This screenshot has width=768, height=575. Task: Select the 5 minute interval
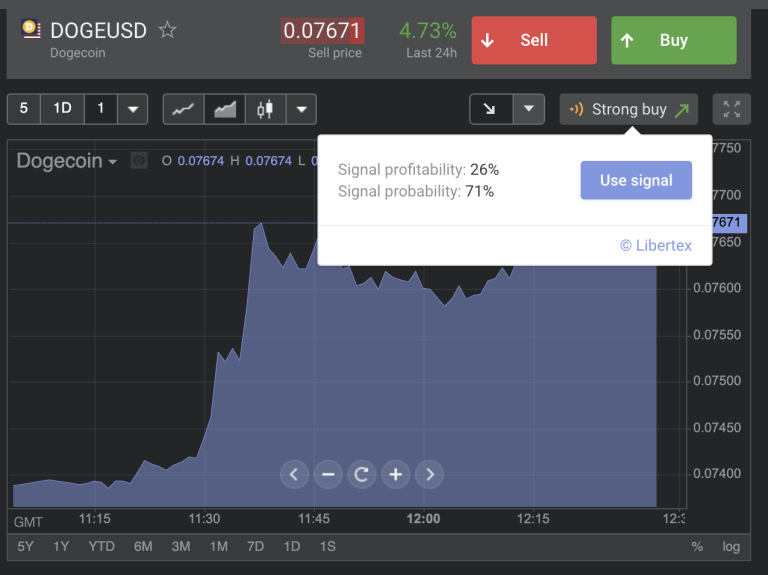click(x=24, y=109)
